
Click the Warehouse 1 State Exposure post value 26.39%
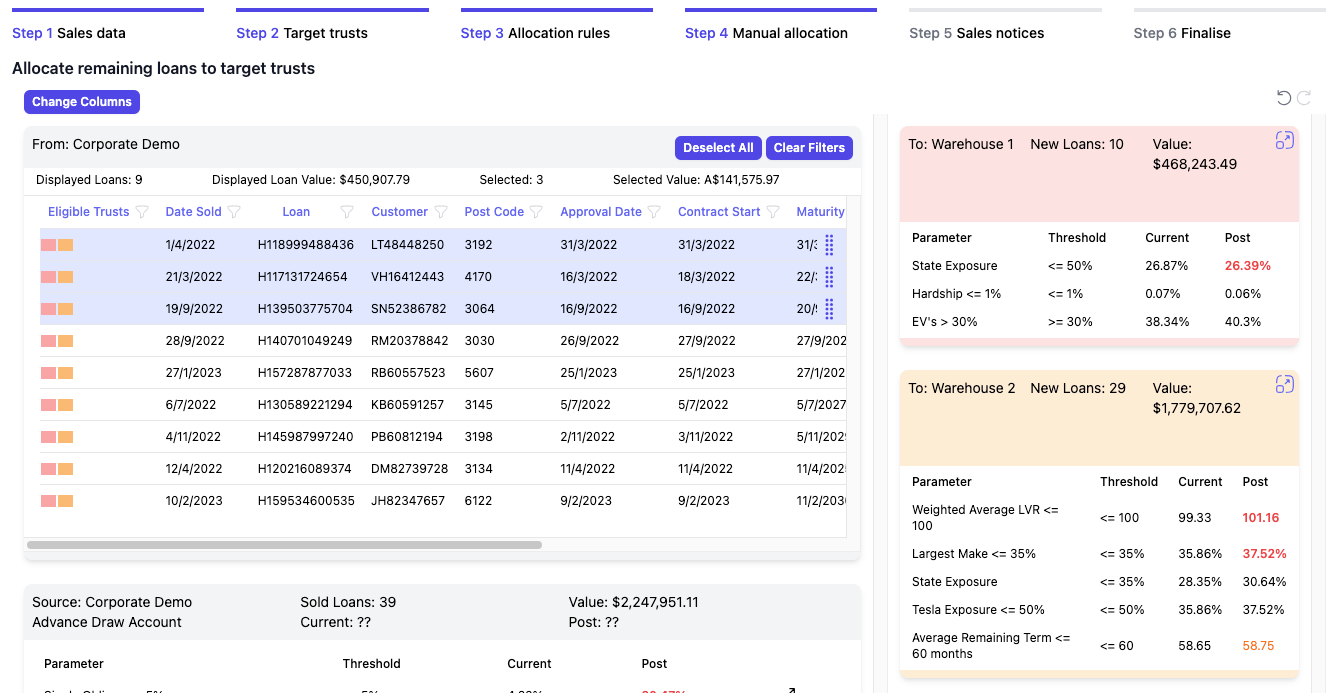[x=1249, y=266]
